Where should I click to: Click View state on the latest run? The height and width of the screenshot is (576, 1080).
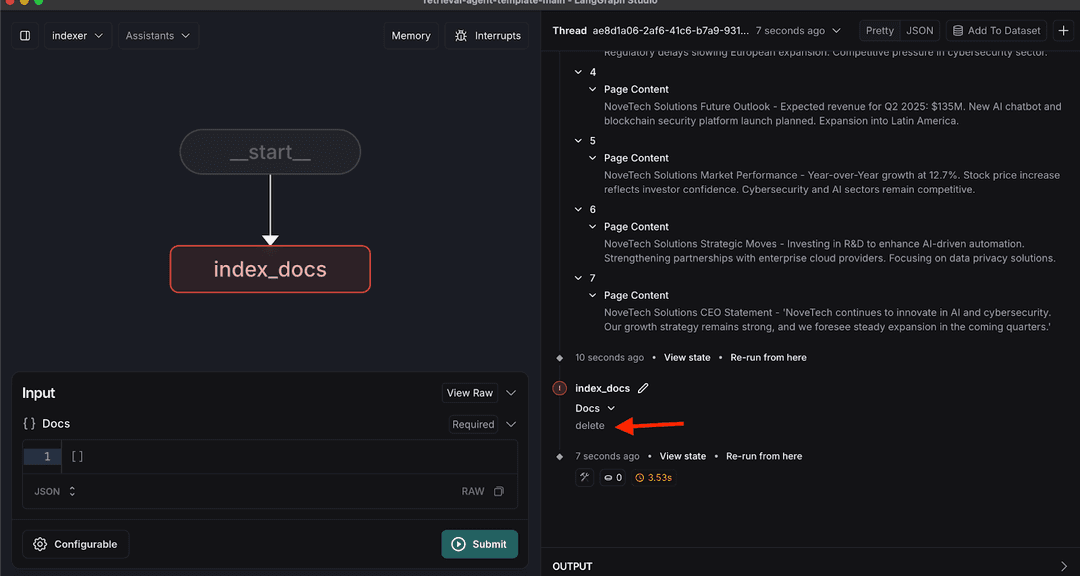[x=682, y=456]
